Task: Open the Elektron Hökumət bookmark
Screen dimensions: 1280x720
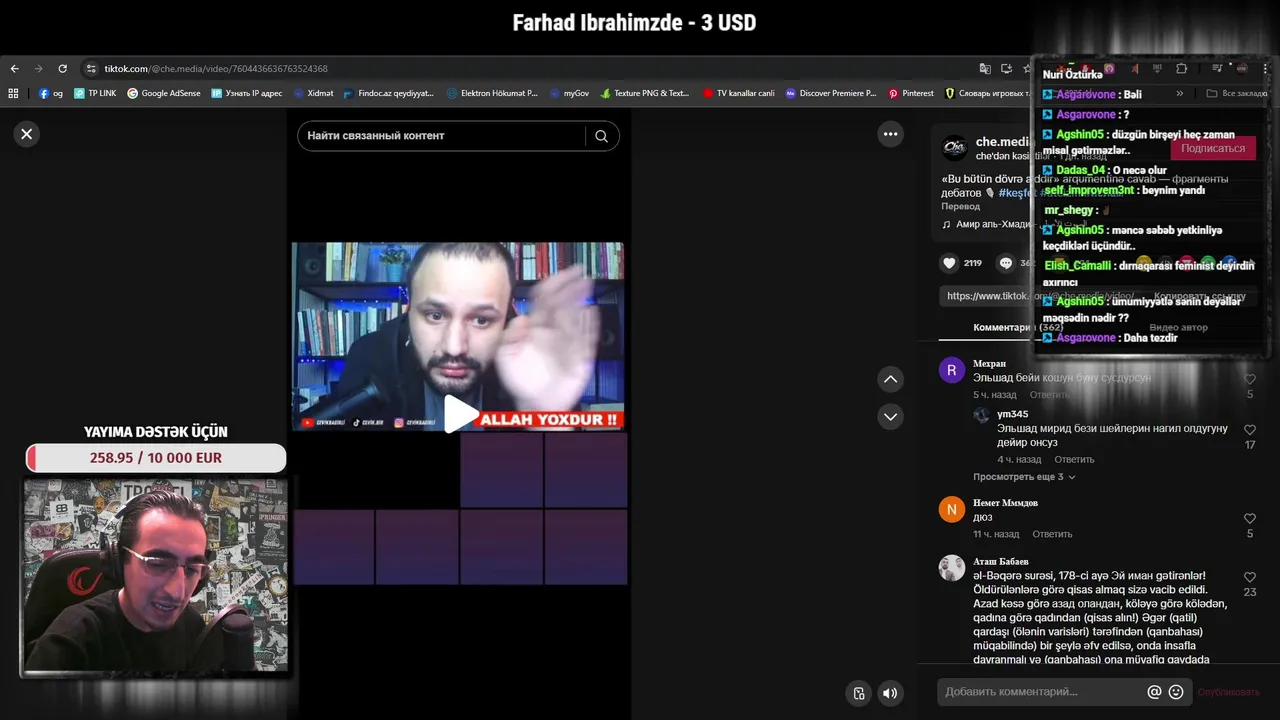Action: 492,93
